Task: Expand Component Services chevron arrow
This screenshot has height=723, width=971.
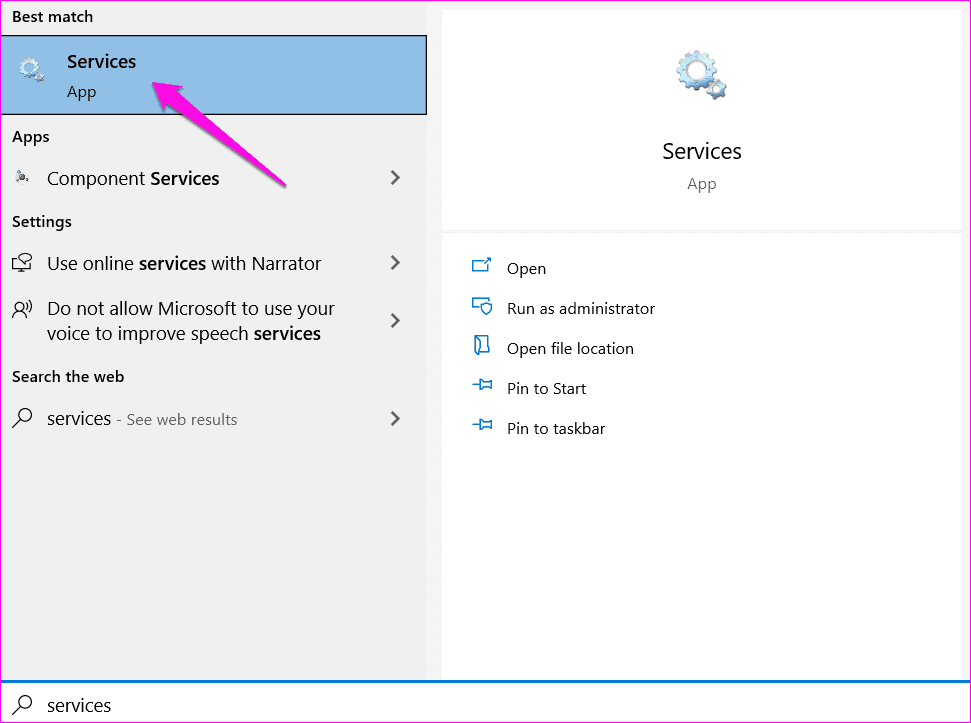Action: pyautogui.click(x=395, y=178)
